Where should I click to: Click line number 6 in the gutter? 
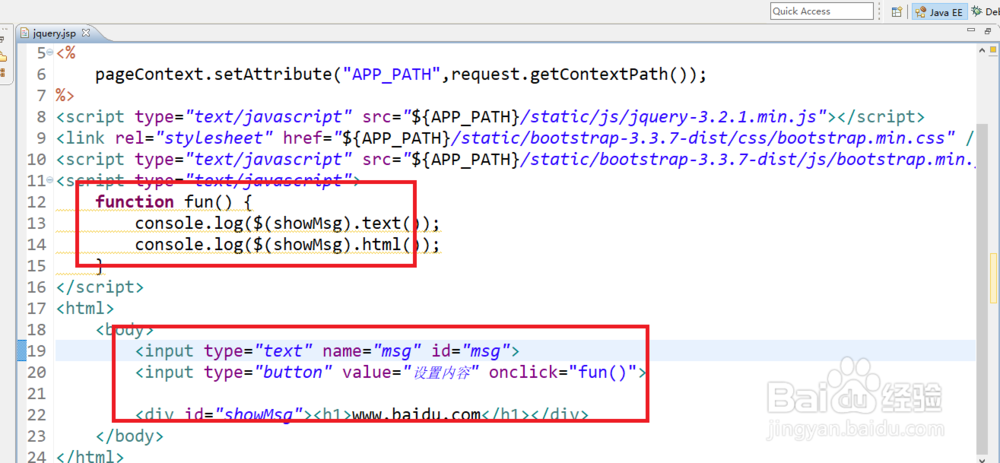(41, 74)
